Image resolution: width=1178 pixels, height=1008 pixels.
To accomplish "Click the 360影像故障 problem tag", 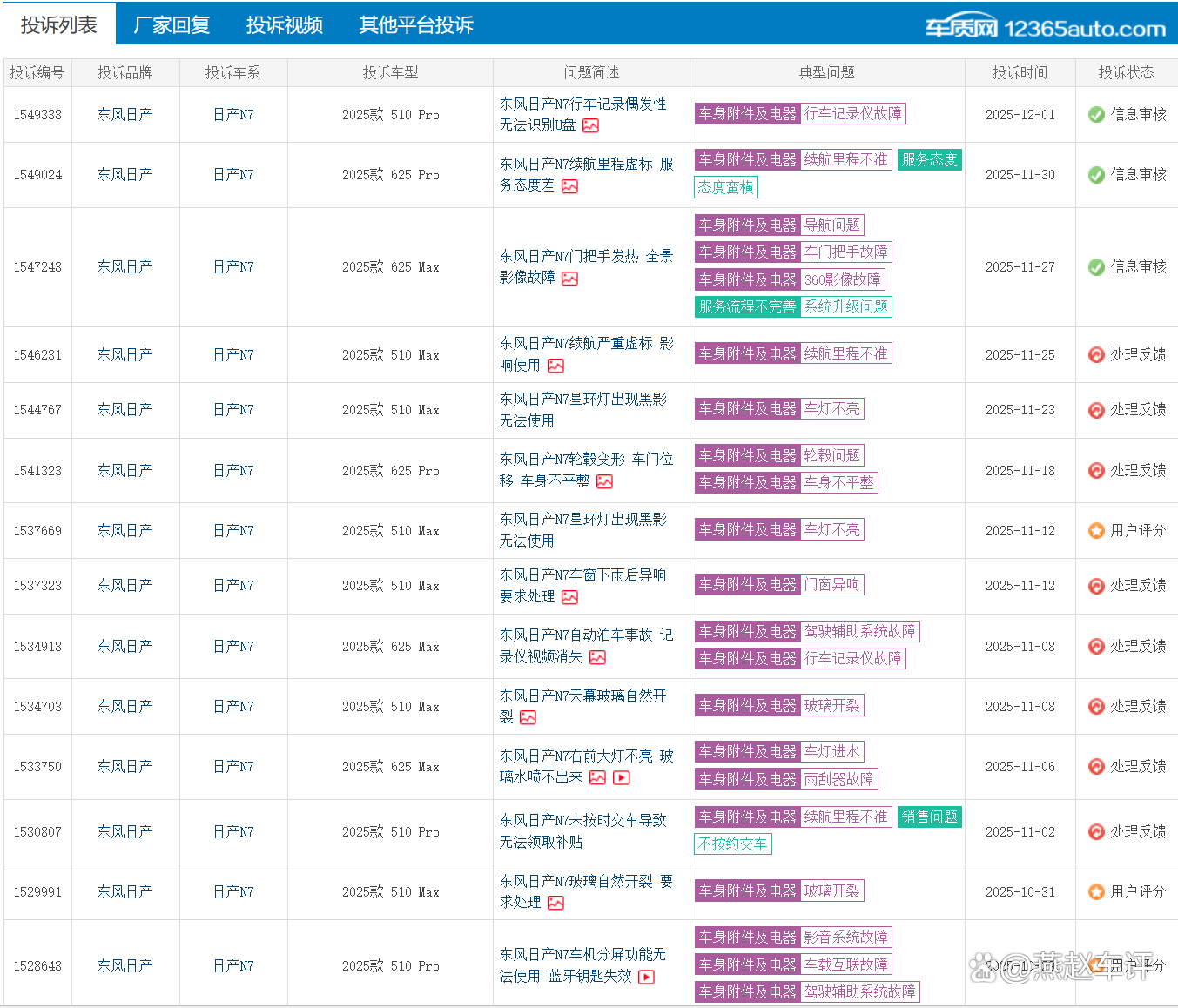I will (x=842, y=279).
